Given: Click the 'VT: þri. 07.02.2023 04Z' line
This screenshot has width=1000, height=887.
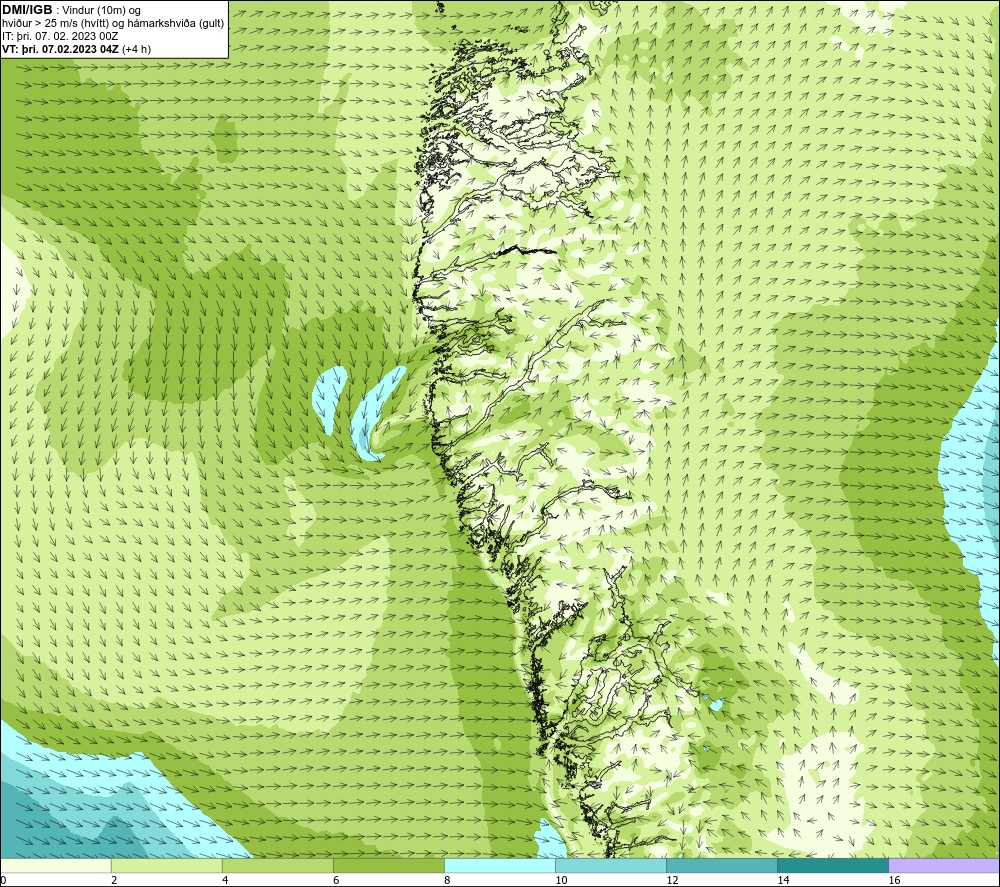Looking at the screenshot, I should point(61,49).
